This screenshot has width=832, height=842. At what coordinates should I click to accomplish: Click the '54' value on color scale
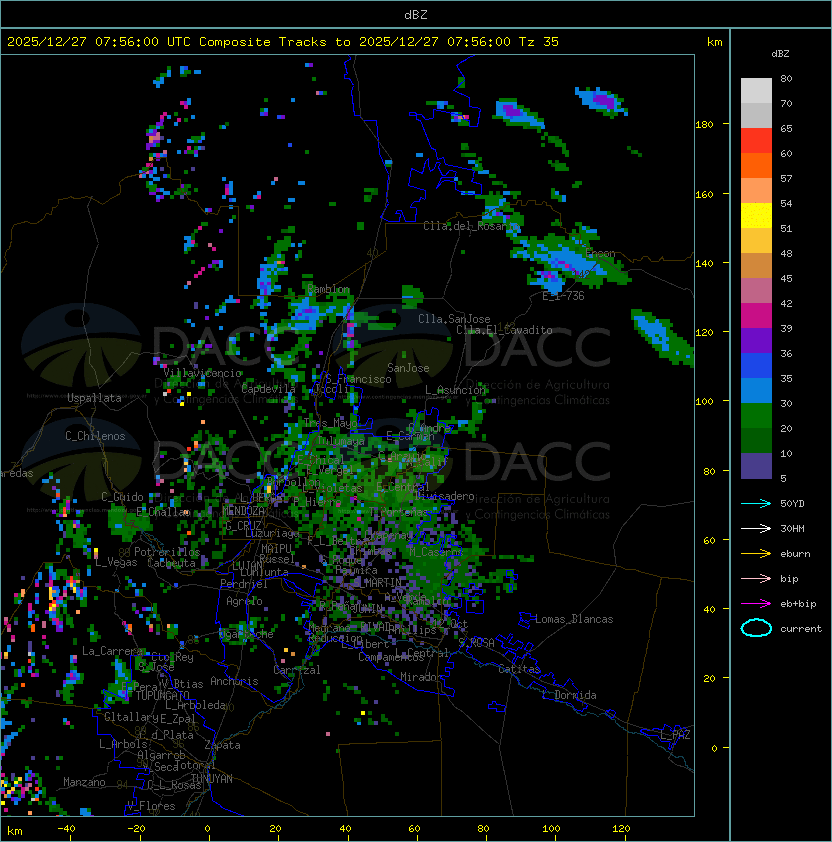point(786,204)
